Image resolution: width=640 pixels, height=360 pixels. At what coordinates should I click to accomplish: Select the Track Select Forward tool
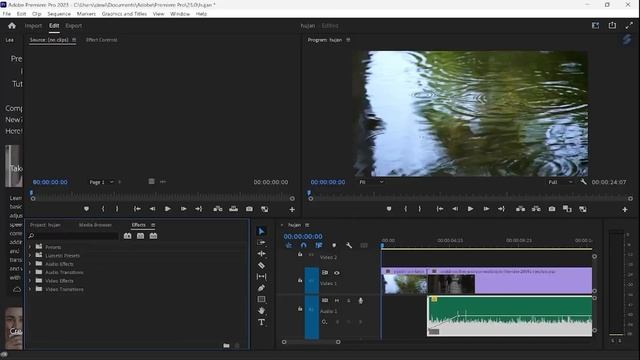(261, 242)
